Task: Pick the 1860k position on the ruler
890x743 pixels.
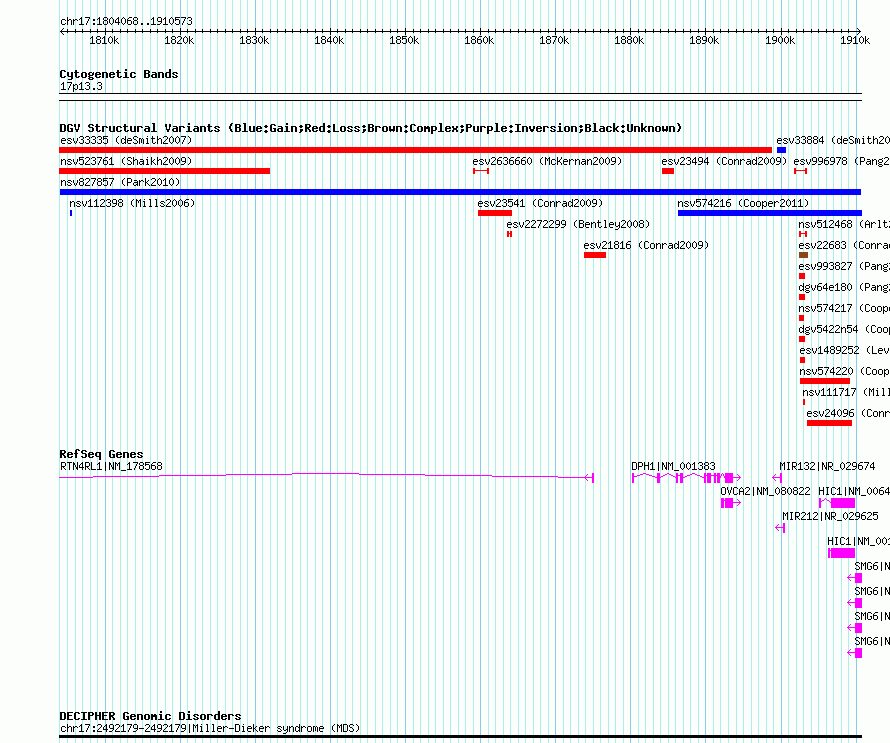Action: tap(479, 40)
